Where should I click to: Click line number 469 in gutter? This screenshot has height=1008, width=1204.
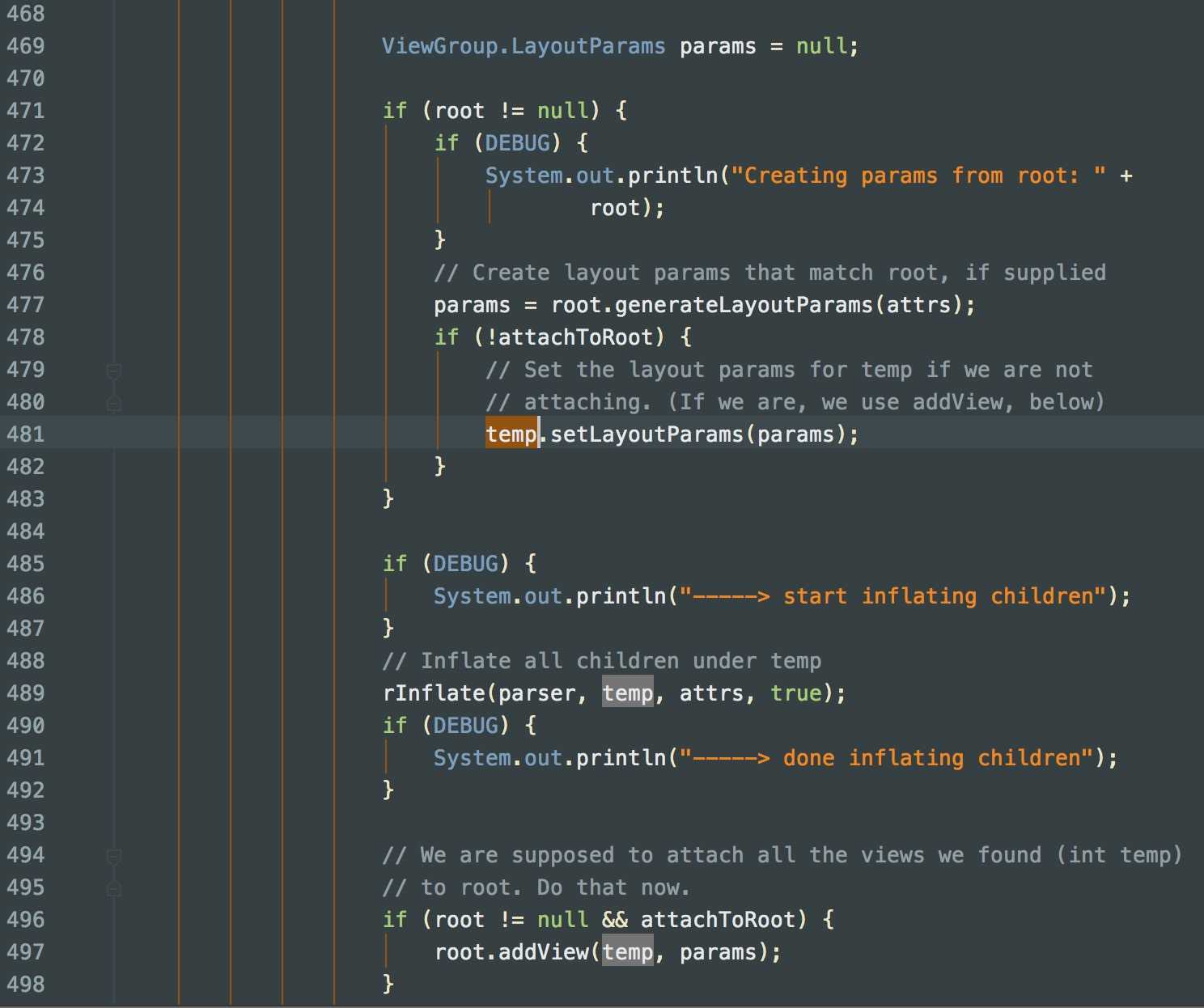26,46
